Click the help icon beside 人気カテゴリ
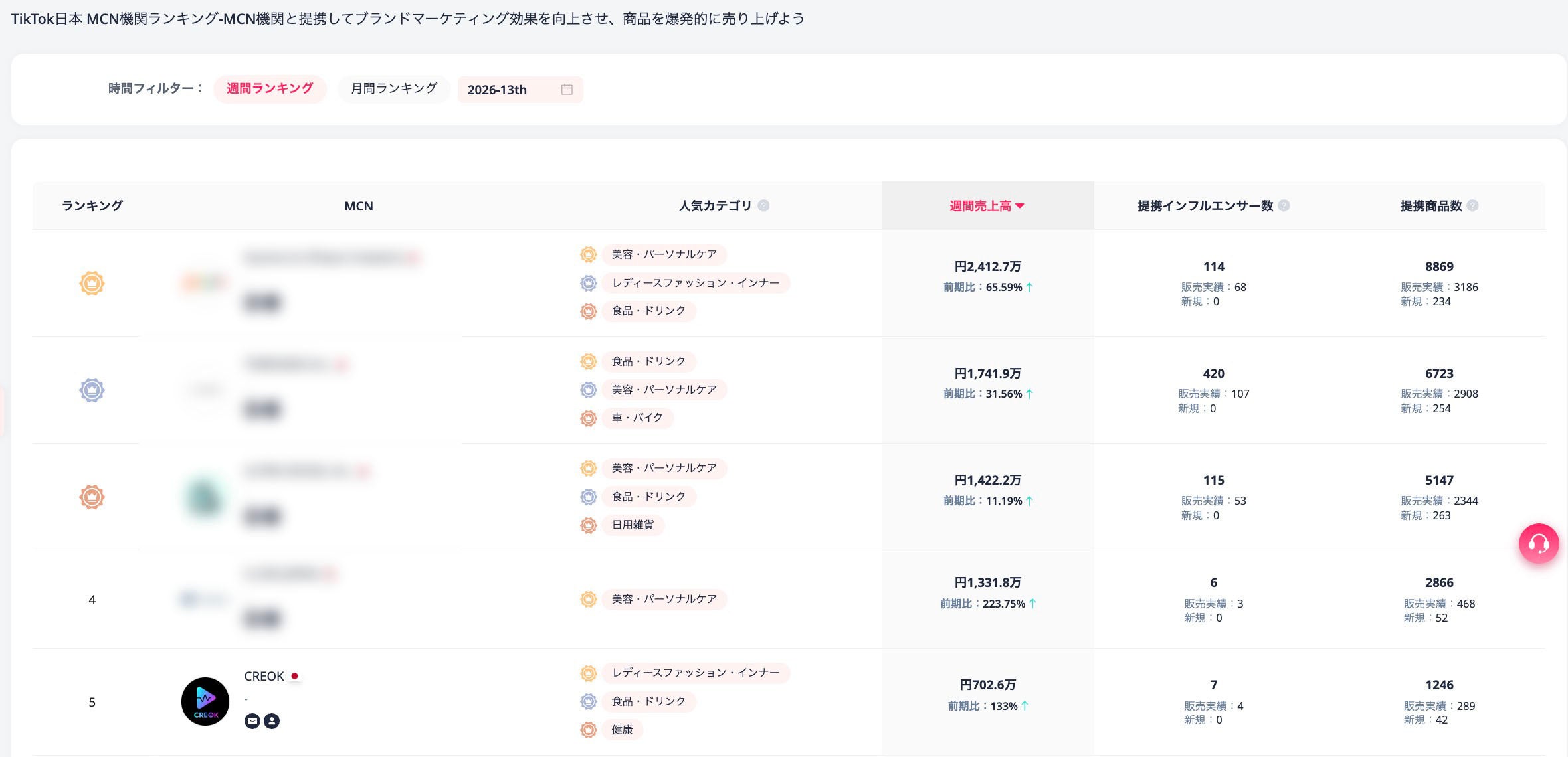Image resolution: width=1568 pixels, height=757 pixels. click(764, 206)
